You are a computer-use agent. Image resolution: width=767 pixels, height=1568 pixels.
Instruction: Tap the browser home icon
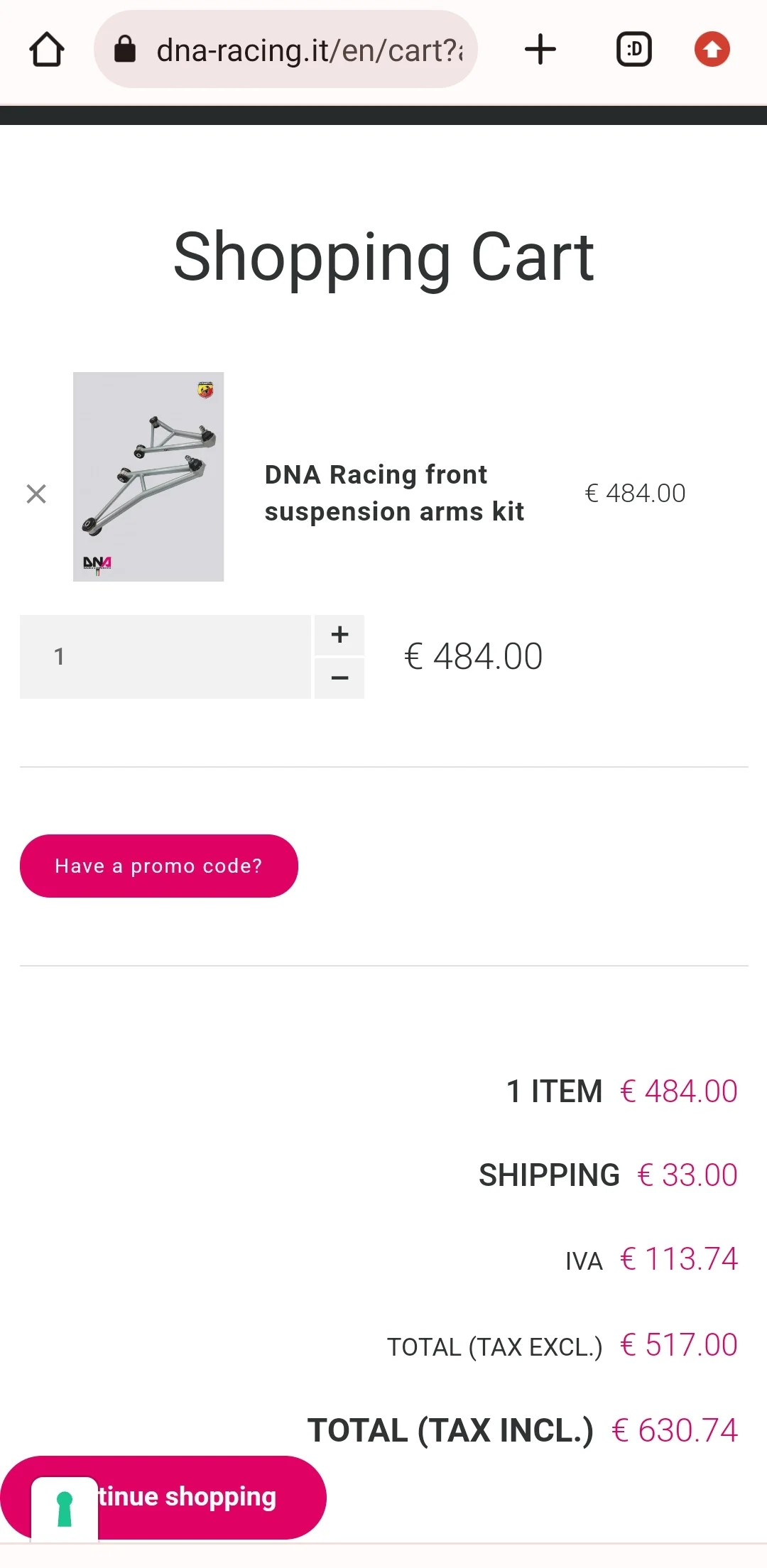pyautogui.click(x=47, y=50)
